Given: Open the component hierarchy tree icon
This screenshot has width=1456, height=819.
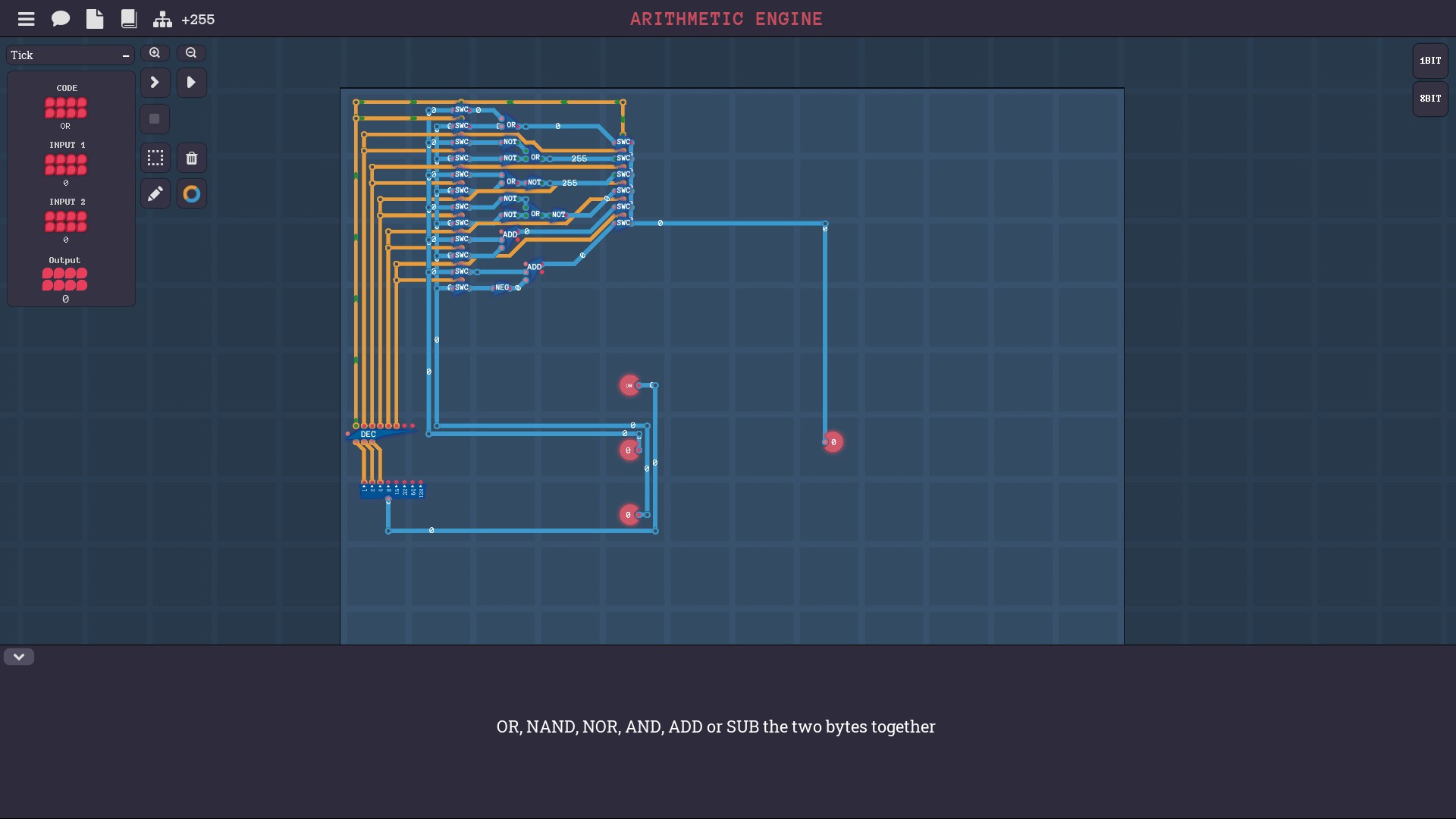Looking at the screenshot, I should coord(162,19).
